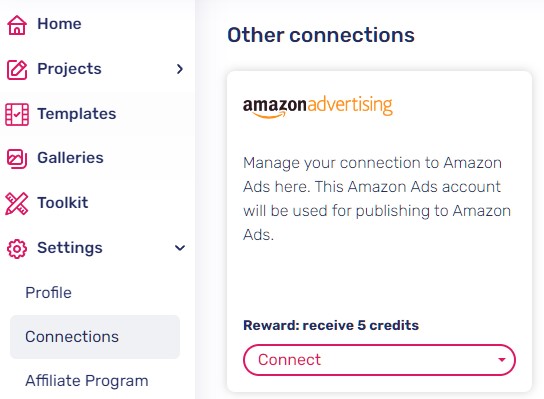Collapse the Settings section chevron

(179, 248)
